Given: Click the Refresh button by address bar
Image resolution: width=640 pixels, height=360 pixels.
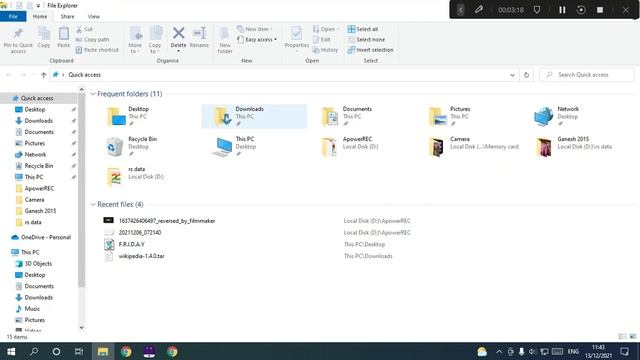Looking at the screenshot, I should point(526,75).
